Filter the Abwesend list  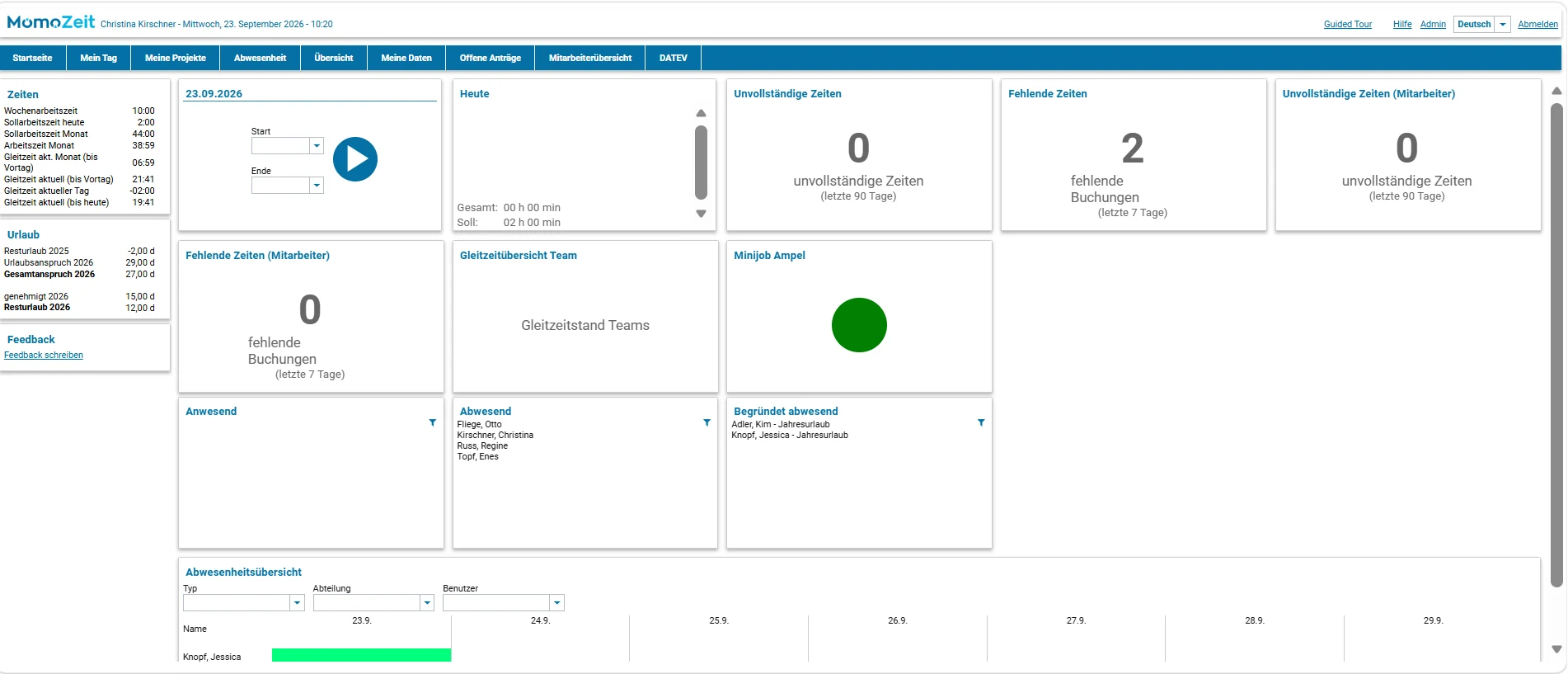(707, 422)
